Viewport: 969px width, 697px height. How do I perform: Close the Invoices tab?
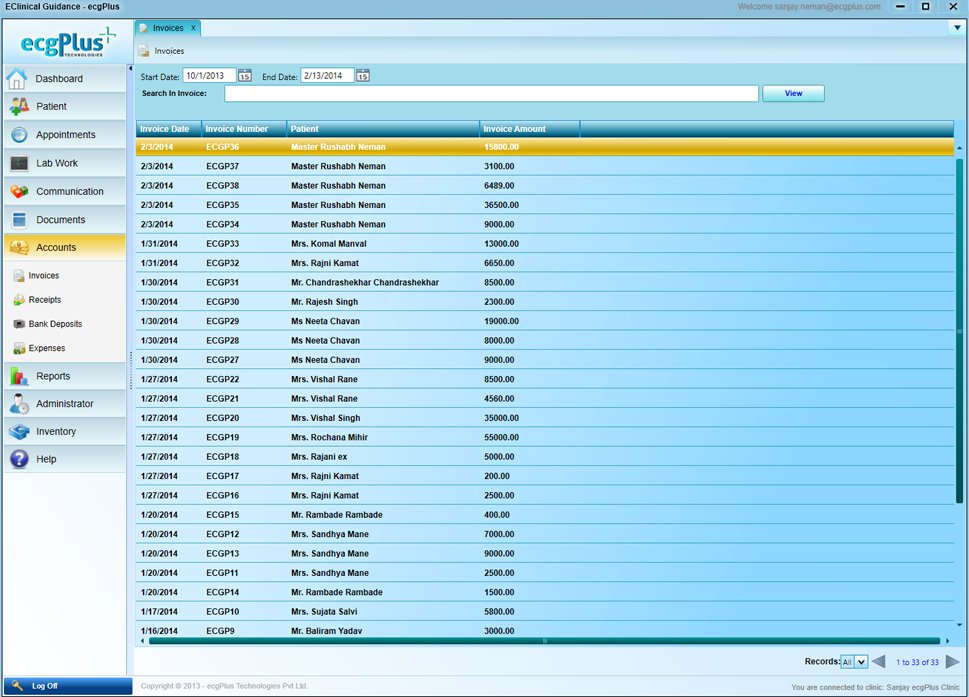(194, 28)
